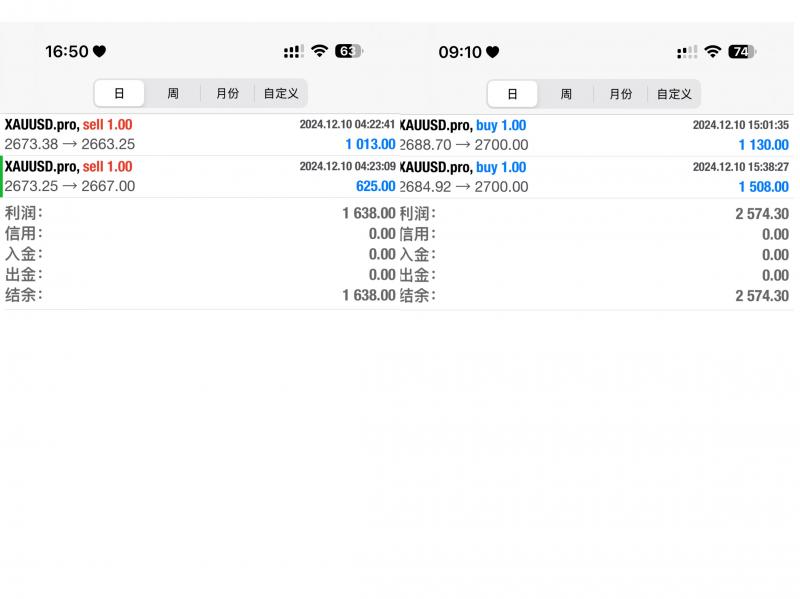Tap the heart icon beside 09:10
Viewport: 800px width, 599px height.
pyautogui.click(x=492, y=52)
